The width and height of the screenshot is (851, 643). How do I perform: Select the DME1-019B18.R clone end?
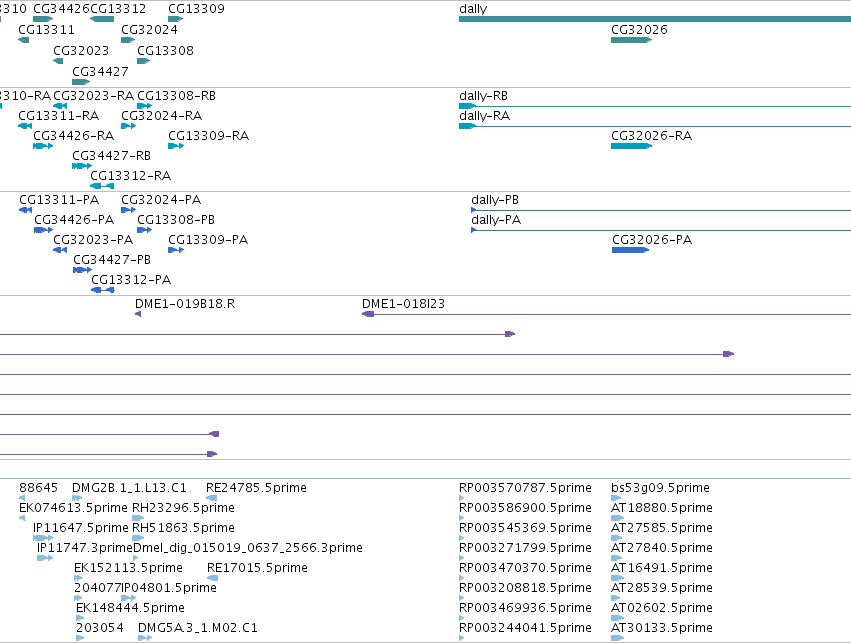(138, 314)
